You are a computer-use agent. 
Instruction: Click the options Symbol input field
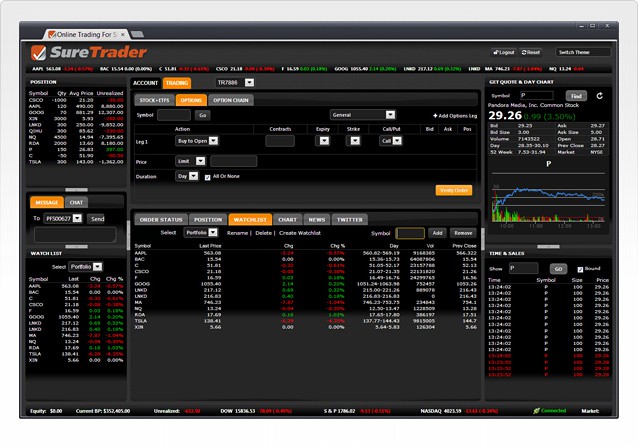pos(174,115)
